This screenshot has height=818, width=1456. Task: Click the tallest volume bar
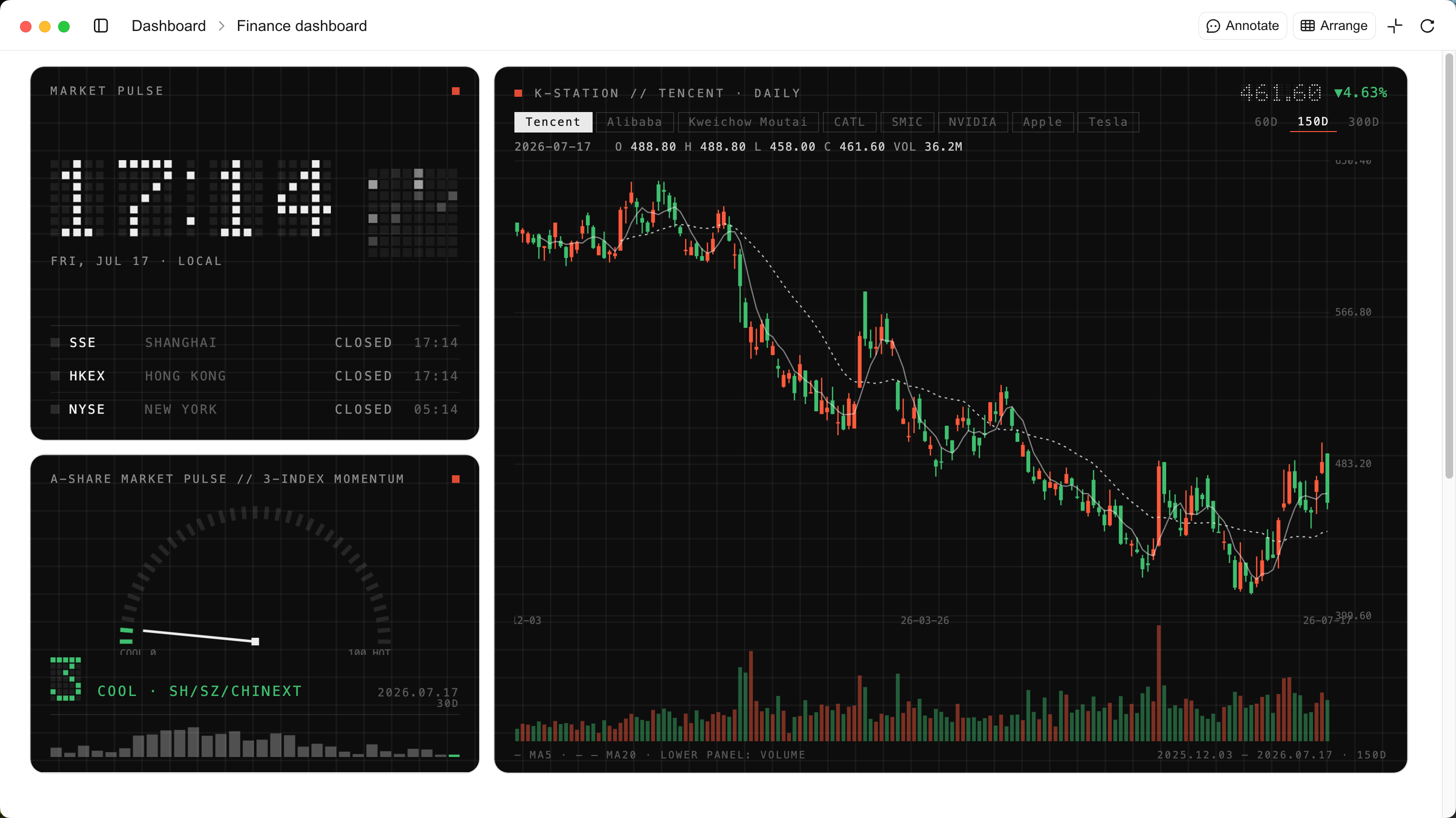(x=1159, y=683)
